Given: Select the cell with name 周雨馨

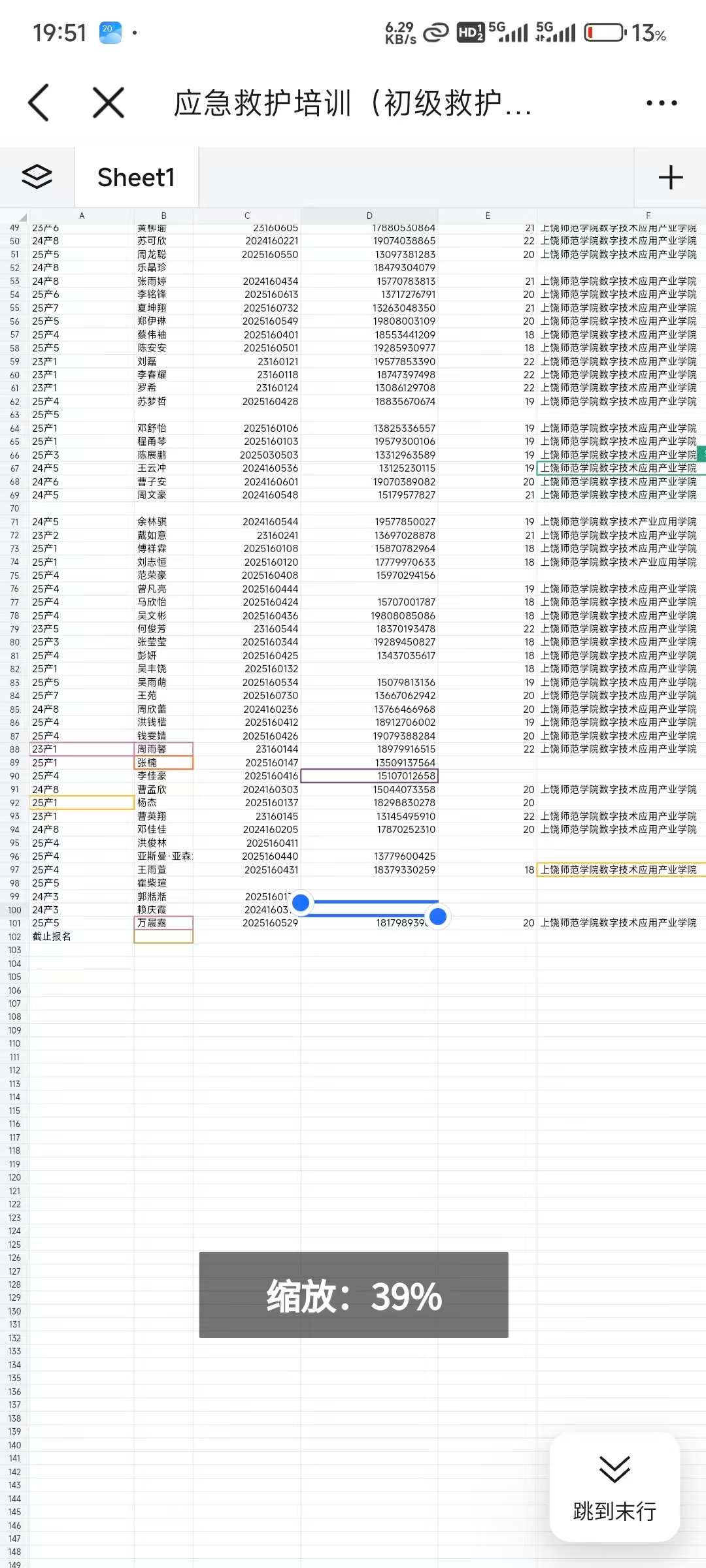Looking at the screenshot, I should (x=163, y=749).
